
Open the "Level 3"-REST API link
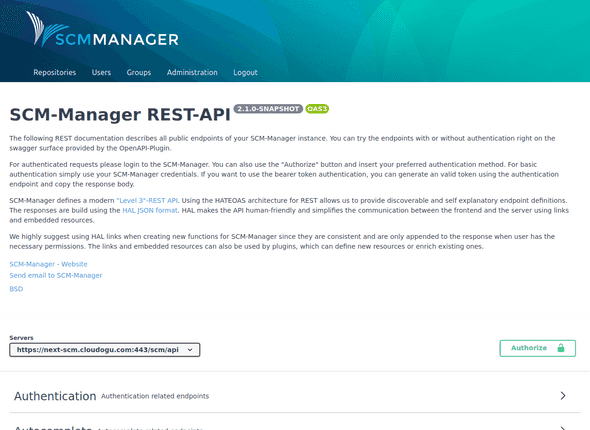tap(147, 201)
